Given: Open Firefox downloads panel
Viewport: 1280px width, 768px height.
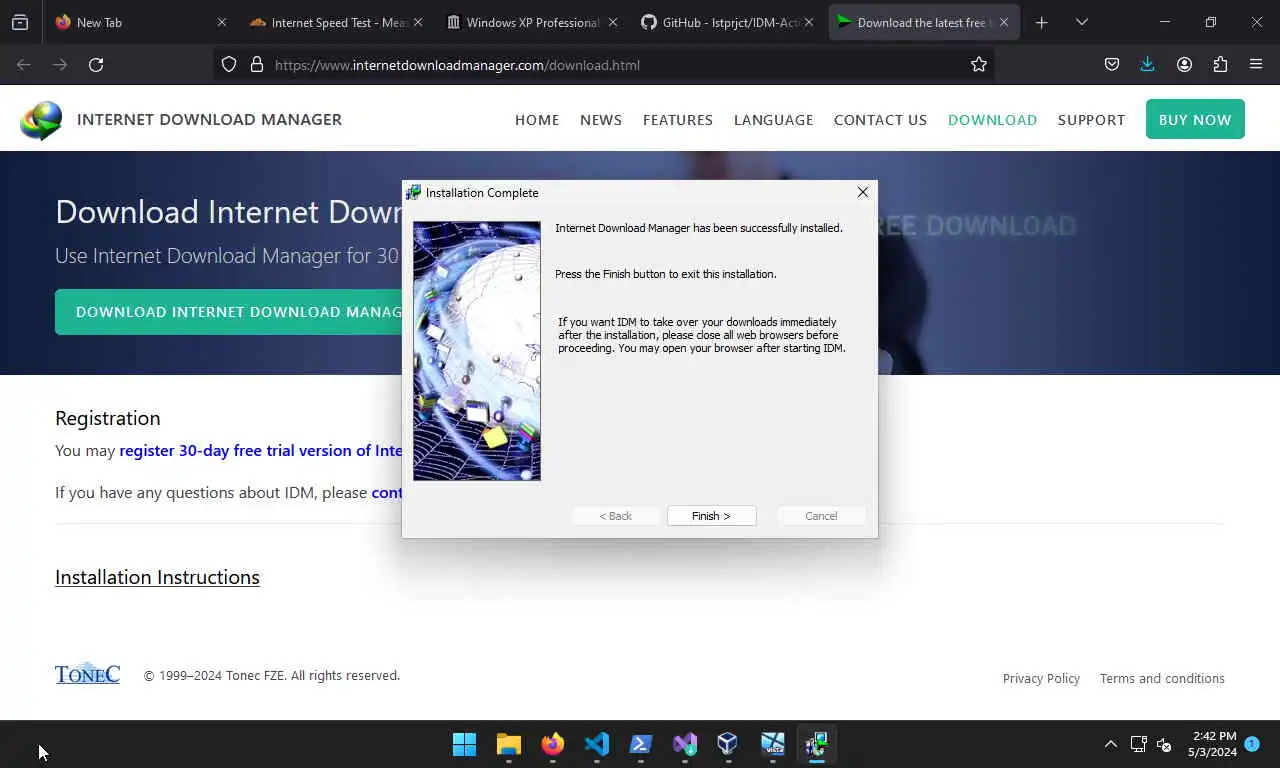Looking at the screenshot, I should (1147, 65).
